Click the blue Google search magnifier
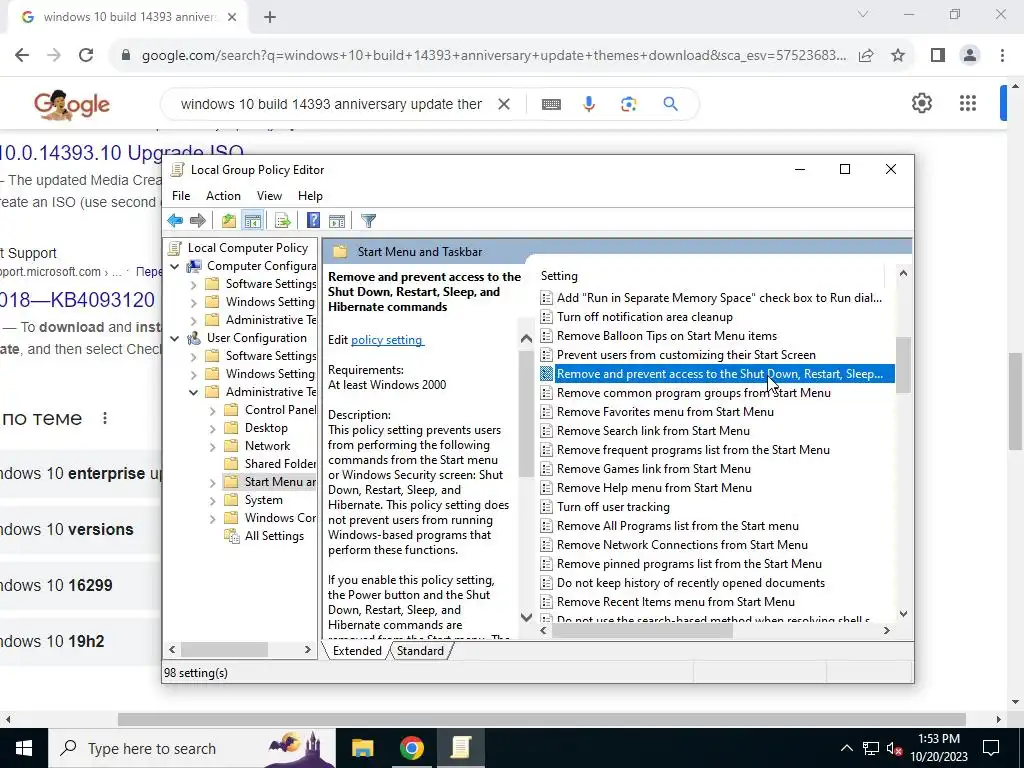 670,104
